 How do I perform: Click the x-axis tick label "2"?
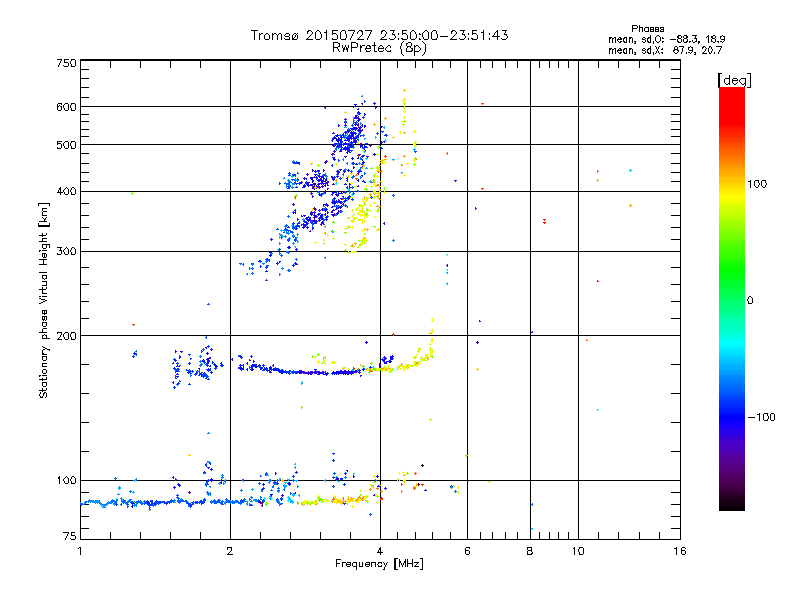[230, 551]
